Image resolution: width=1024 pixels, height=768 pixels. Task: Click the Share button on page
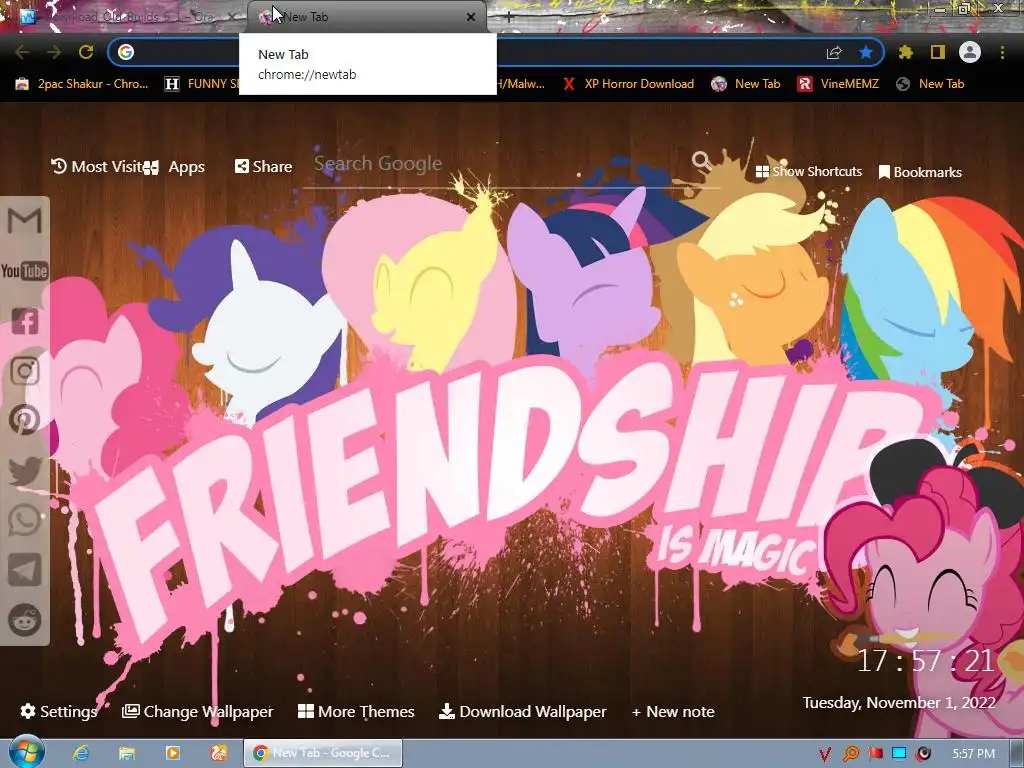pyautogui.click(x=263, y=167)
